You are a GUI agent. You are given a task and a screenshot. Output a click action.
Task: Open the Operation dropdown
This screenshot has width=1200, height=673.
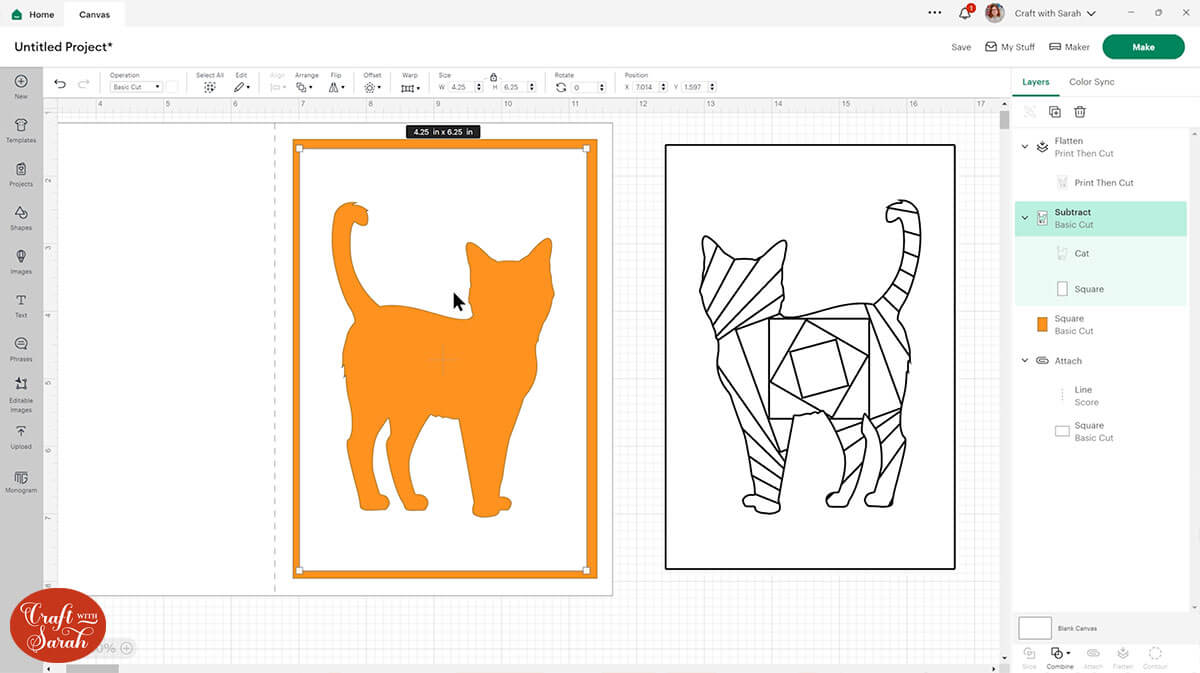[136, 87]
